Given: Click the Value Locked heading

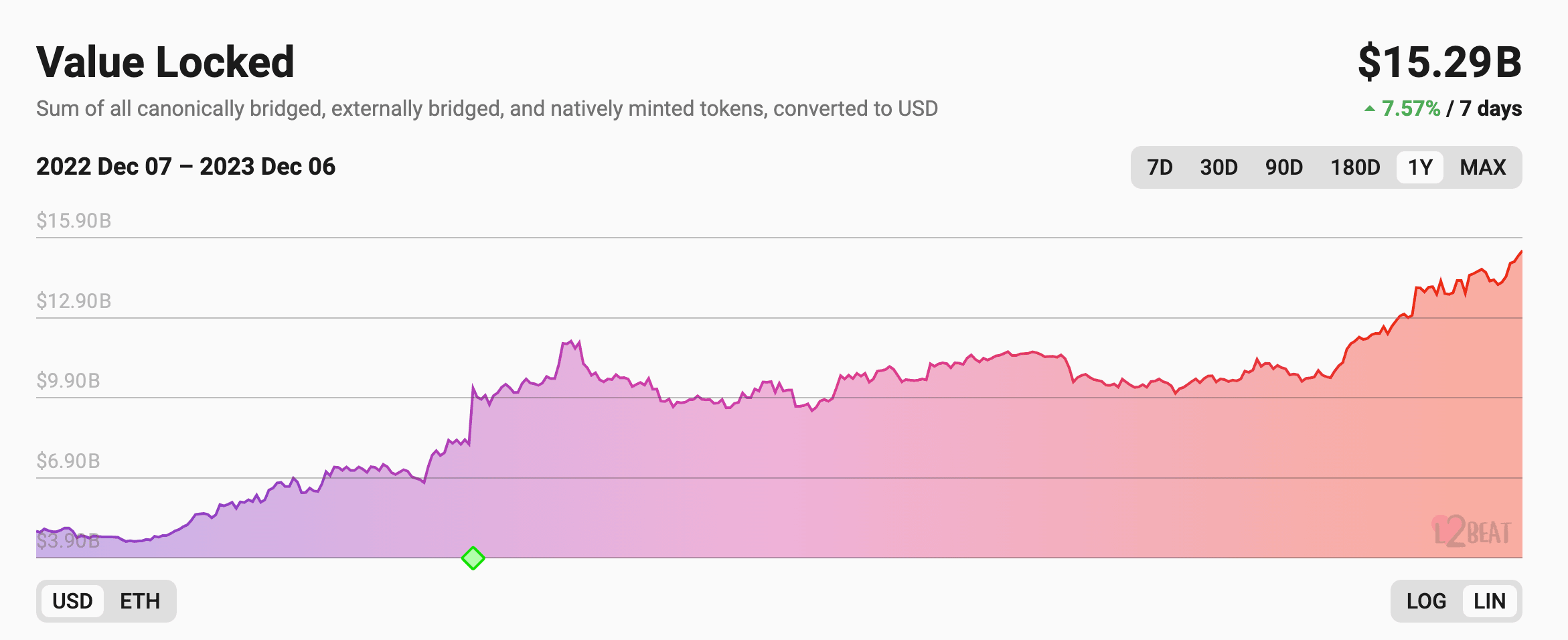Looking at the screenshot, I should click(165, 62).
